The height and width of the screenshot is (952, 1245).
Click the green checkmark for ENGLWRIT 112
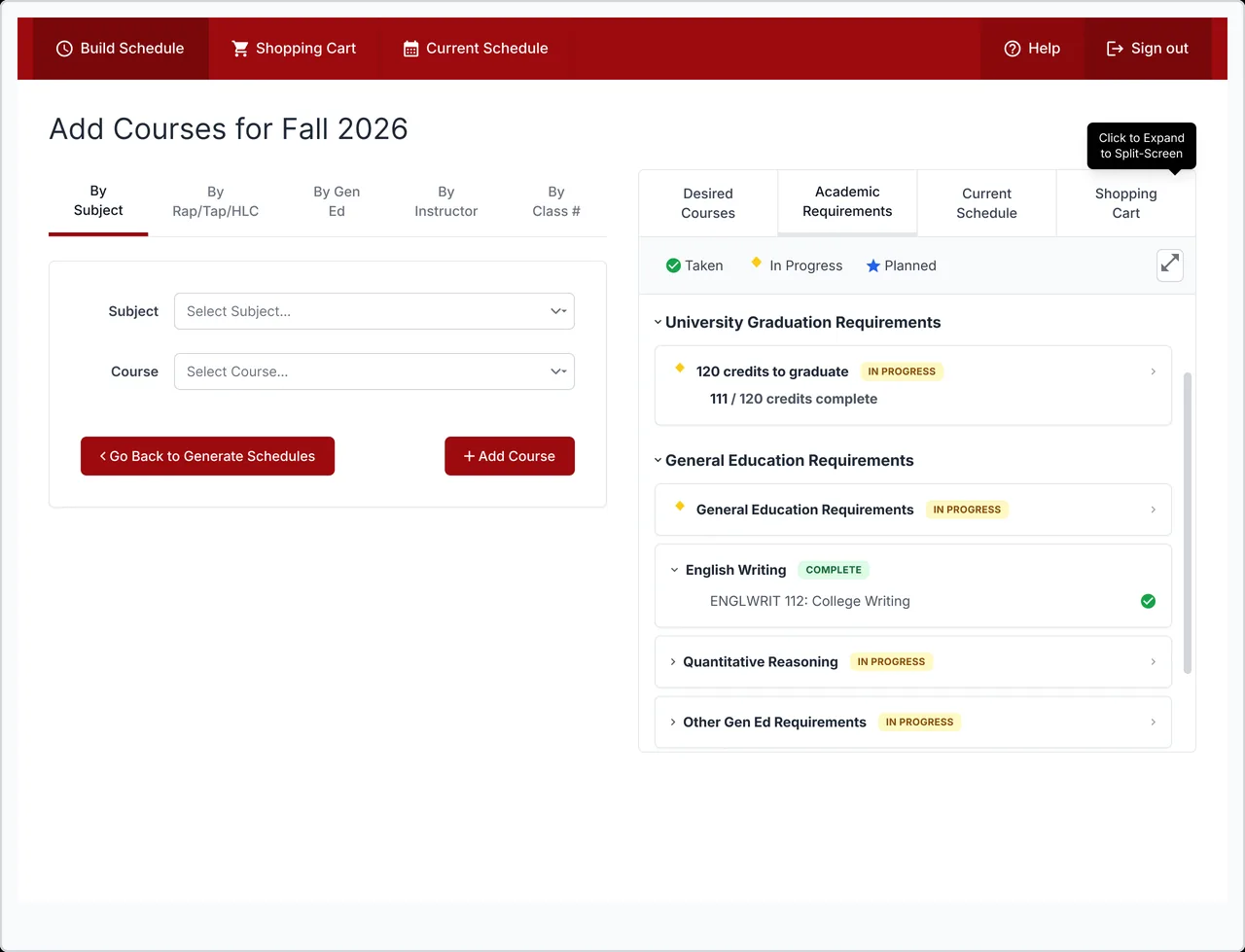(x=1148, y=601)
